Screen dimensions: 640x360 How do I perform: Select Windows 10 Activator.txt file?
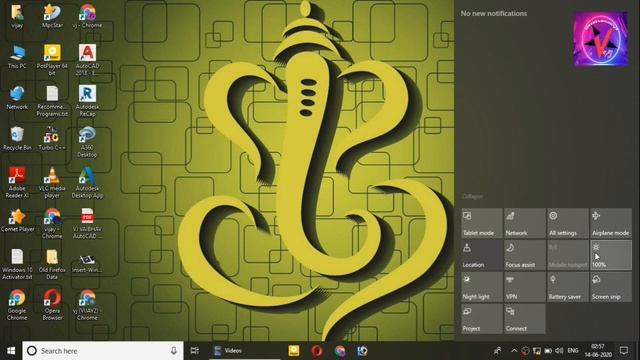(17, 264)
